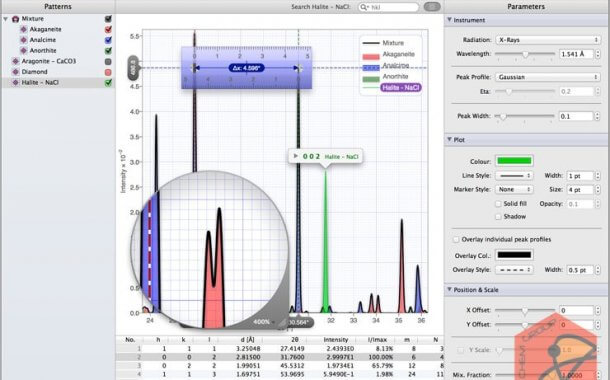
Task: Click the Diamond pattern icon
Action: [16, 72]
